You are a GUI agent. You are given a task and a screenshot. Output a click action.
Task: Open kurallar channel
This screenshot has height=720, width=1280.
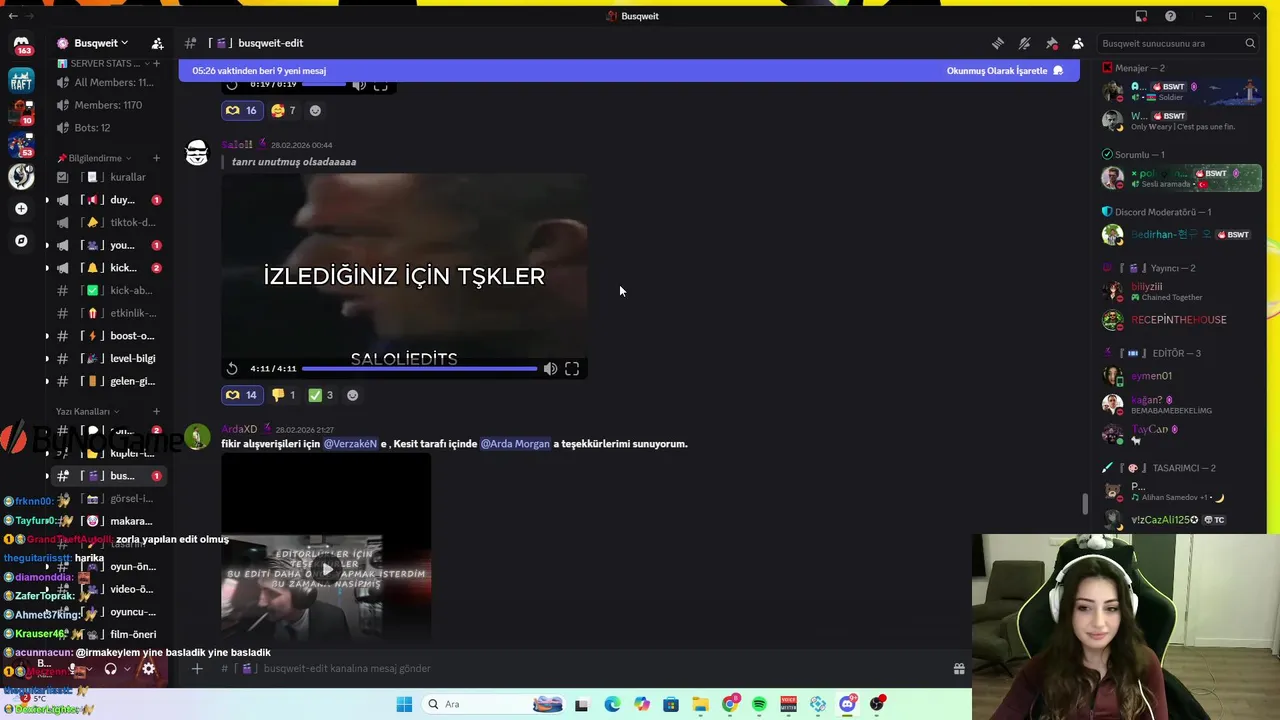(x=108, y=177)
